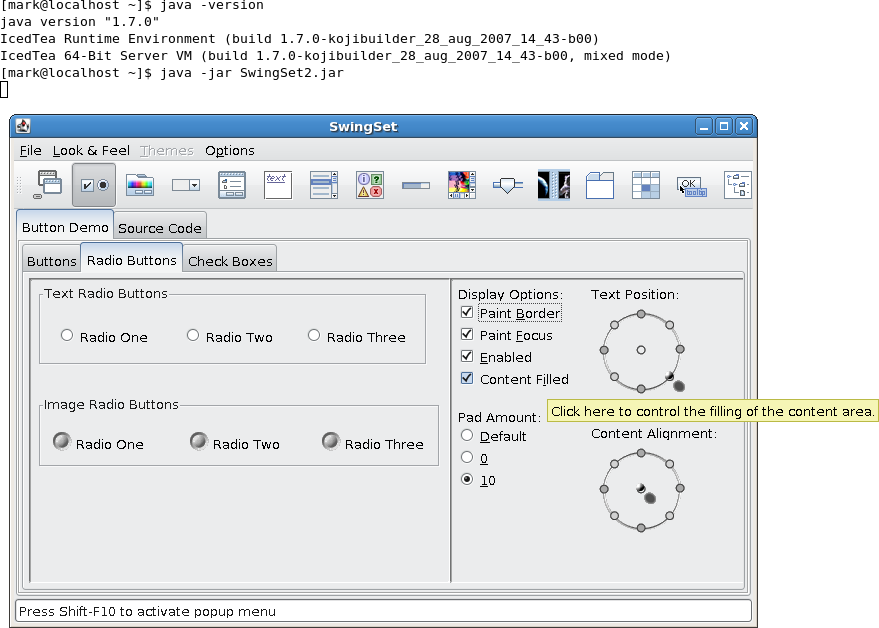
Task: Open the Options menu
Action: [230, 151]
